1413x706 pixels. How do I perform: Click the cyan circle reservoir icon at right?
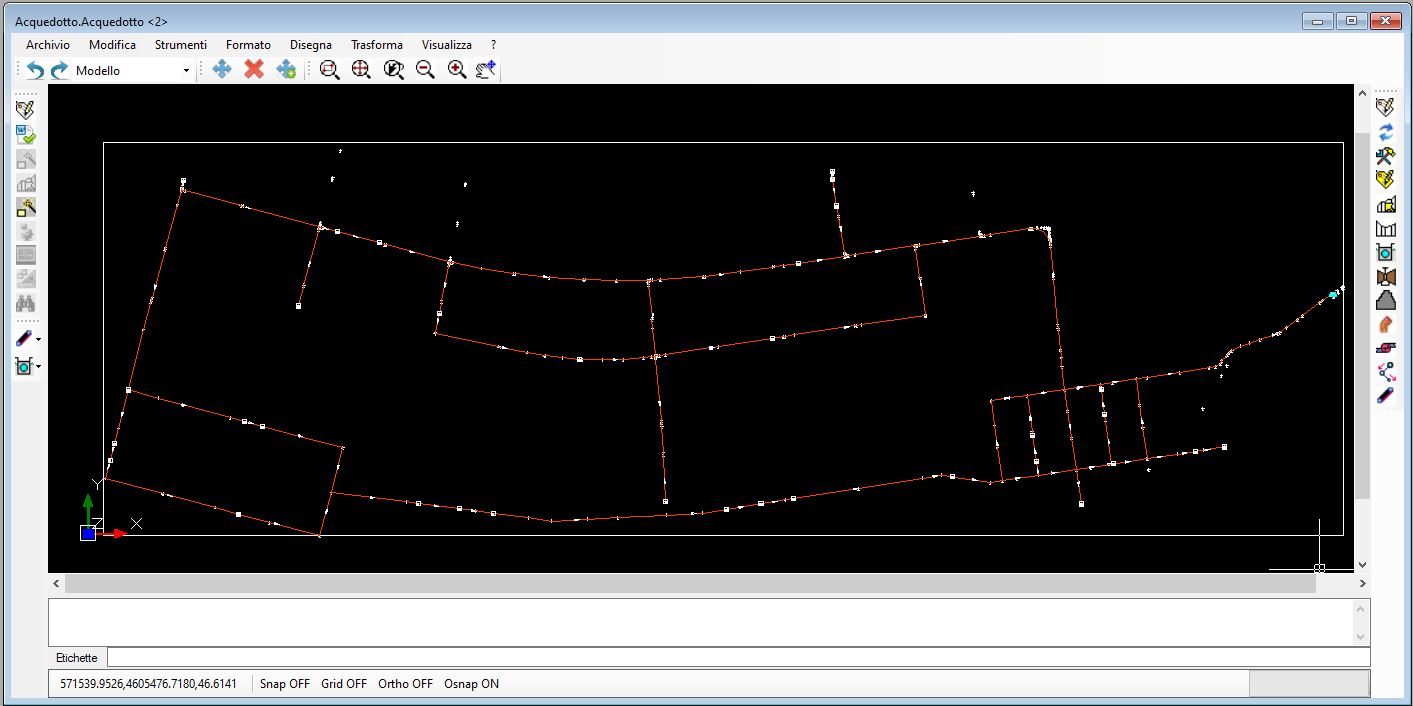click(1385, 252)
